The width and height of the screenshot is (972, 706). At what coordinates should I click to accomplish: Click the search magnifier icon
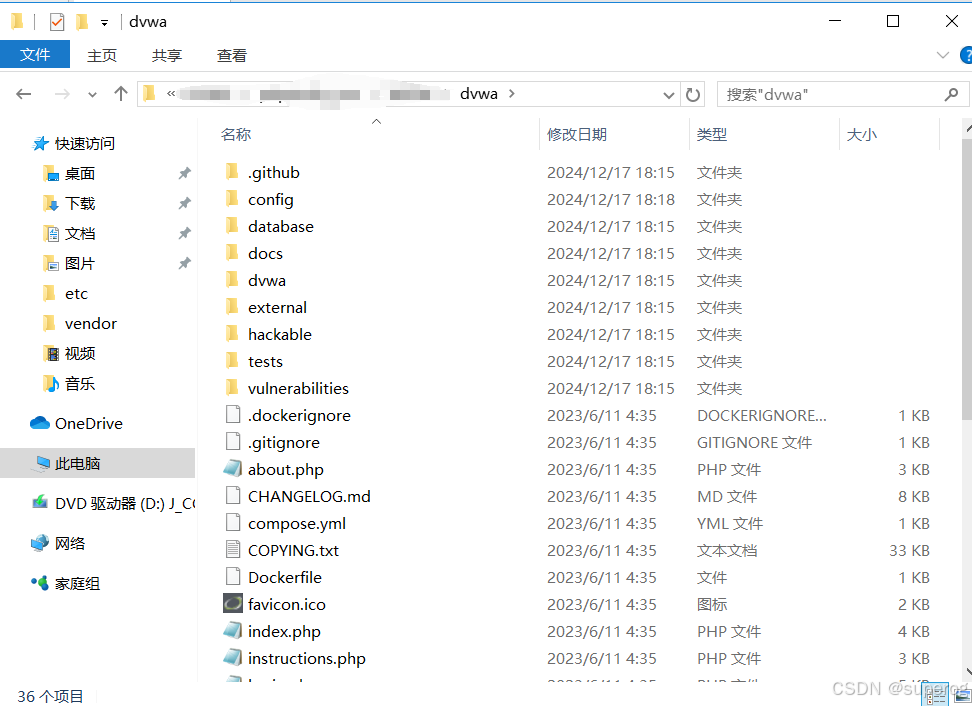(x=951, y=95)
